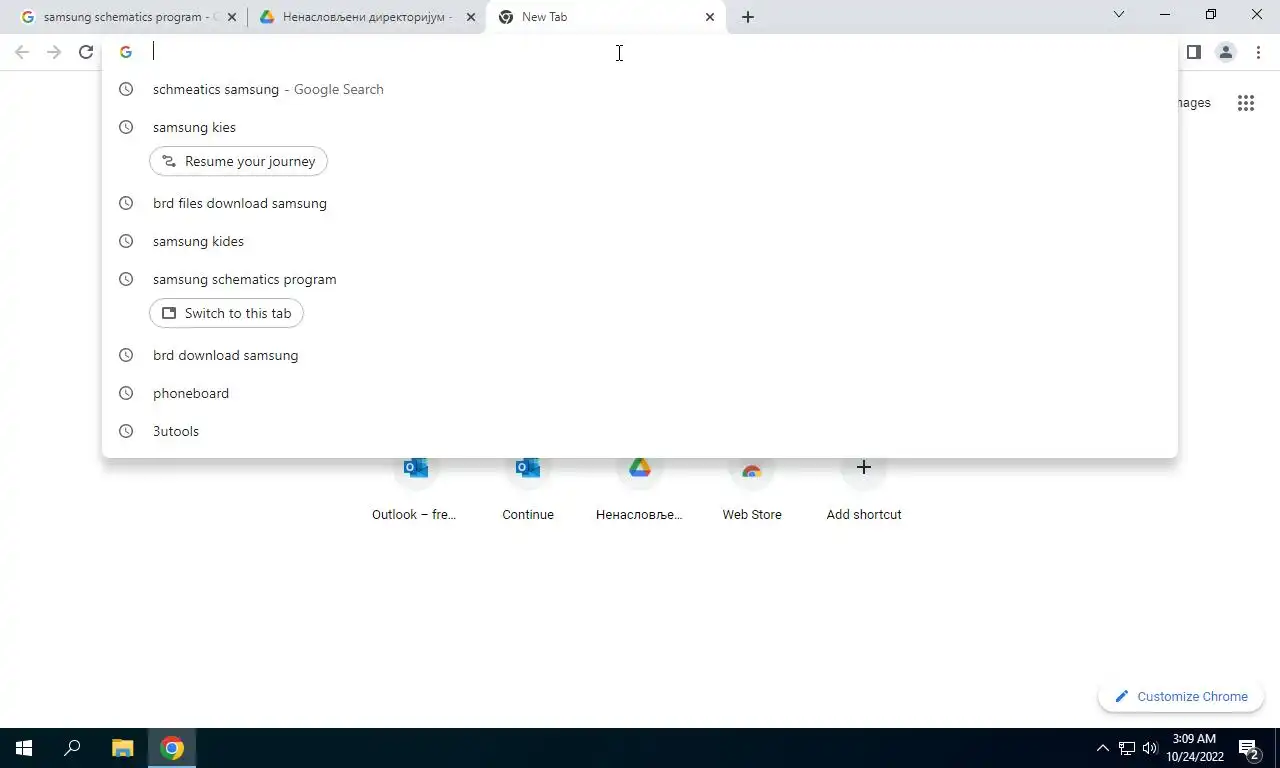Open the Google apps grid
This screenshot has width=1280, height=768.
point(1245,103)
